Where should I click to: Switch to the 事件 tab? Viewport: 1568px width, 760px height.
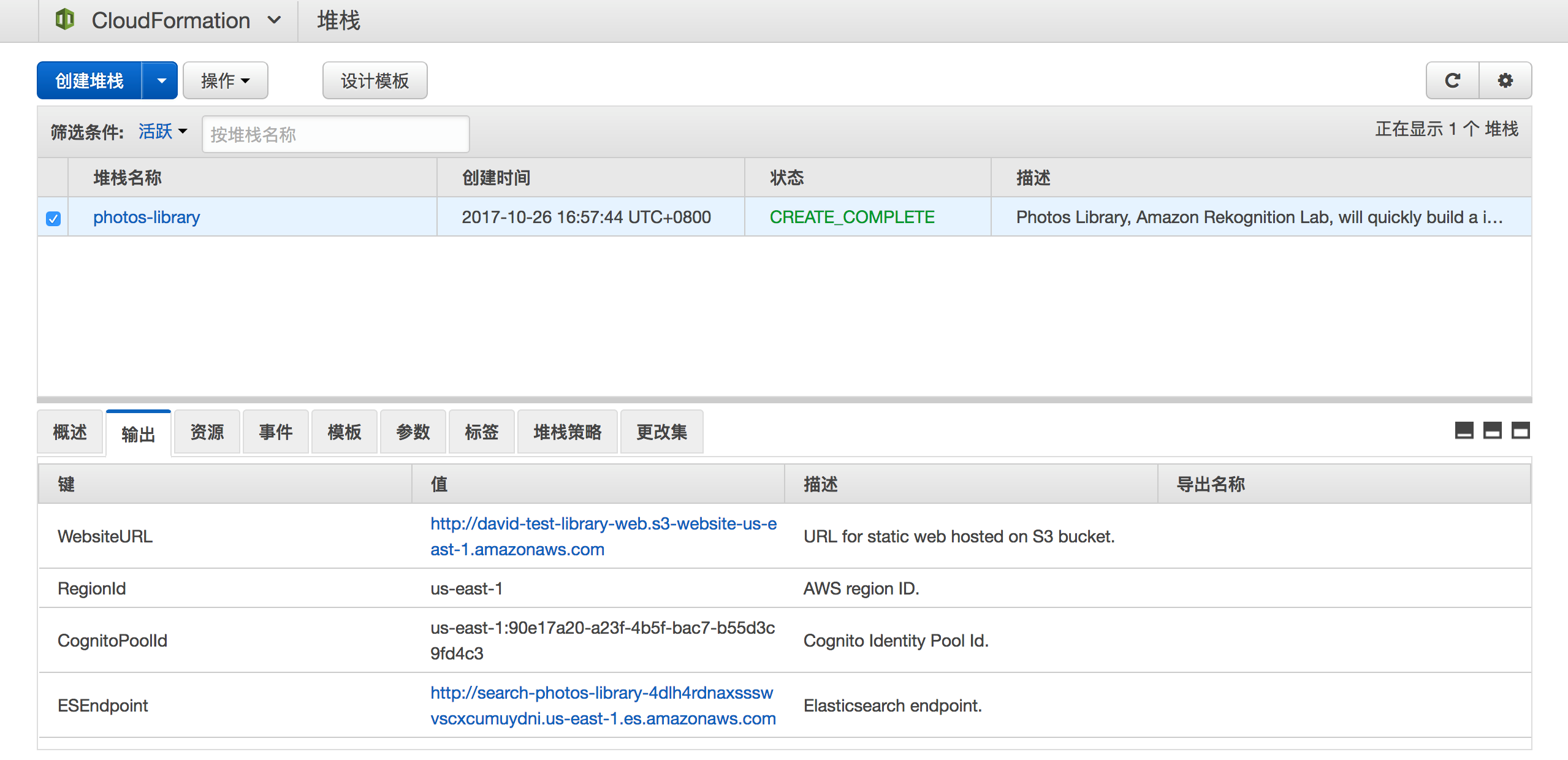click(275, 432)
